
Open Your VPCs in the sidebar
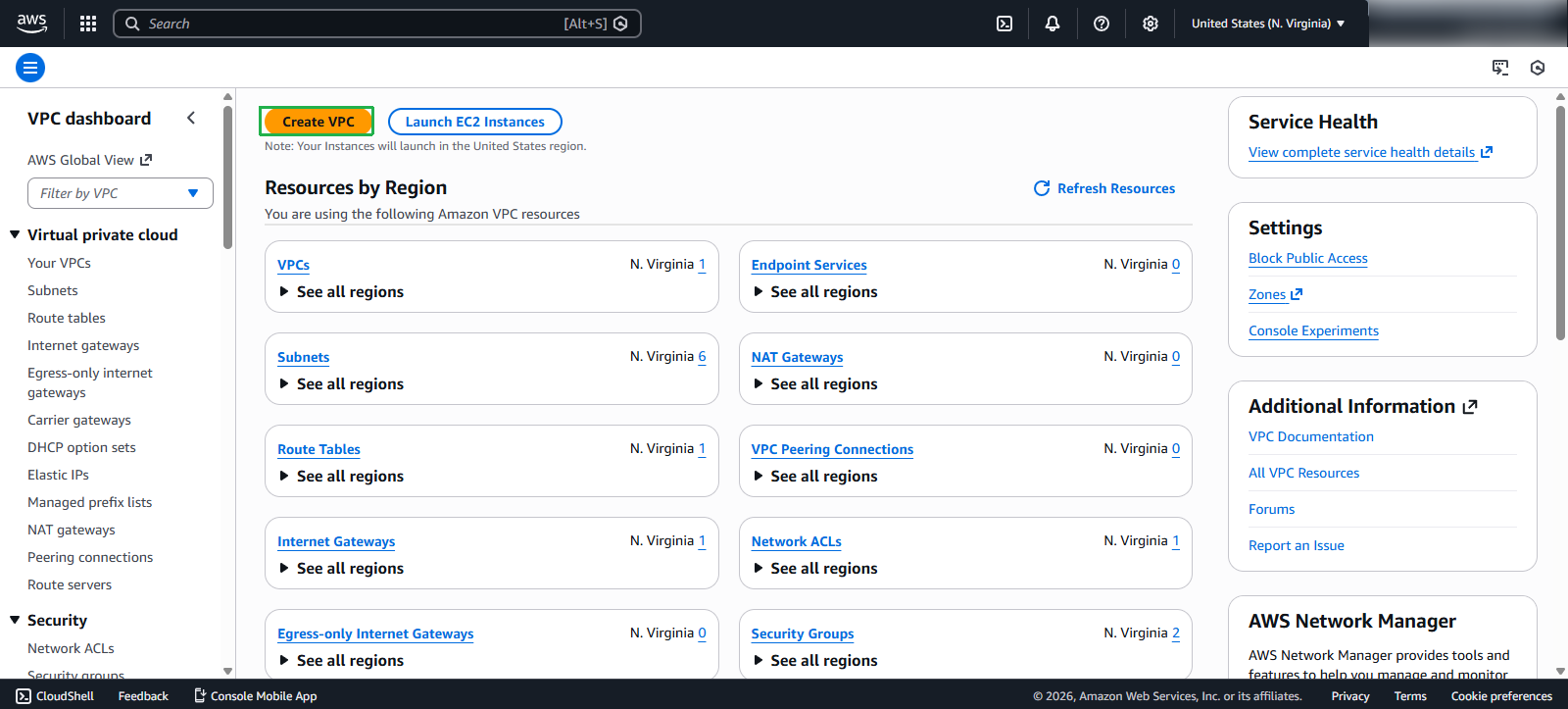(x=59, y=263)
